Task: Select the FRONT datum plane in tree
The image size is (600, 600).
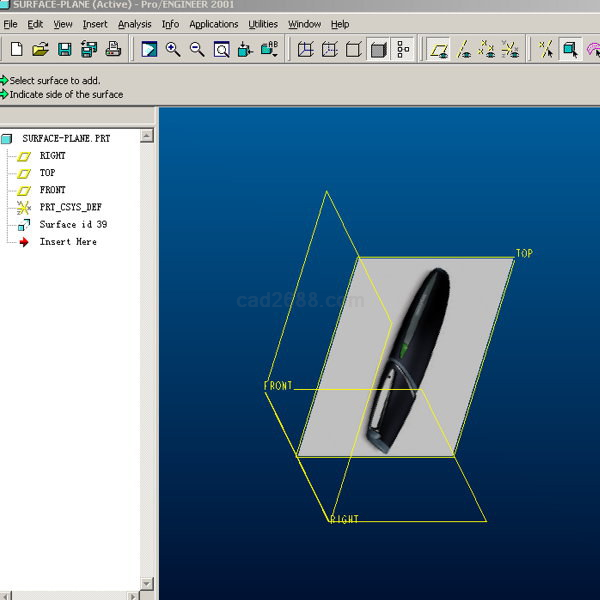Action: [52, 190]
